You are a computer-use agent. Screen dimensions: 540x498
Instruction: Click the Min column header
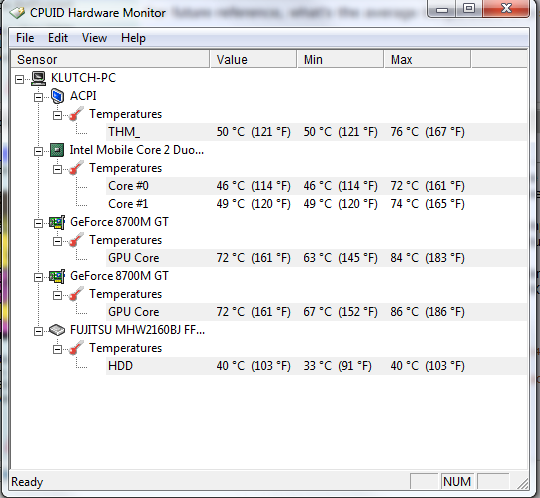coord(341,60)
